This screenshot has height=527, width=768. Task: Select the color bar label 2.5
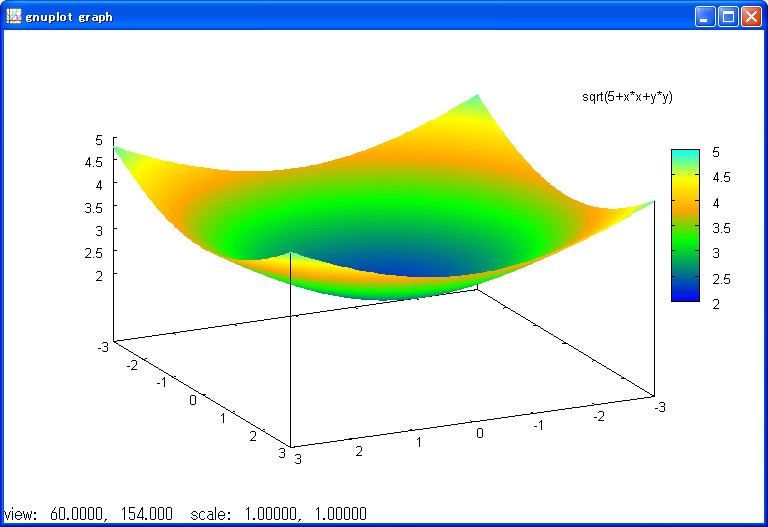[x=721, y=279]
